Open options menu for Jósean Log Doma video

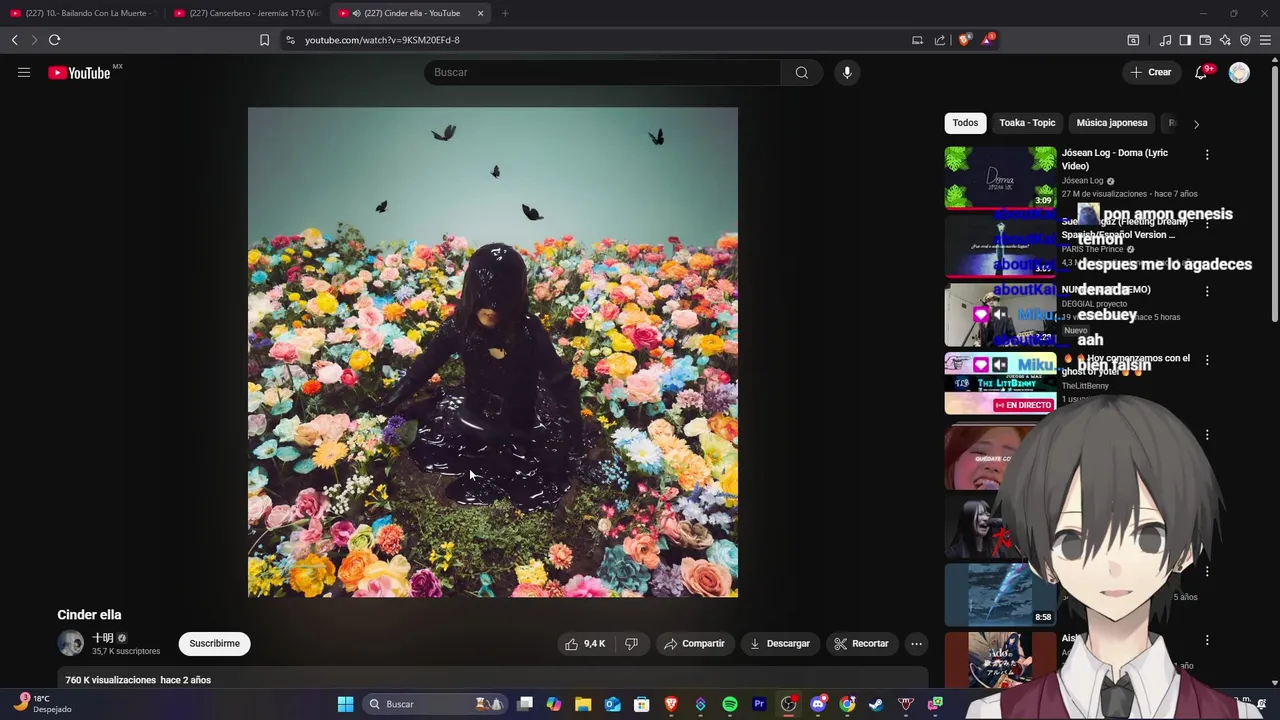(x=1207, y=155)
